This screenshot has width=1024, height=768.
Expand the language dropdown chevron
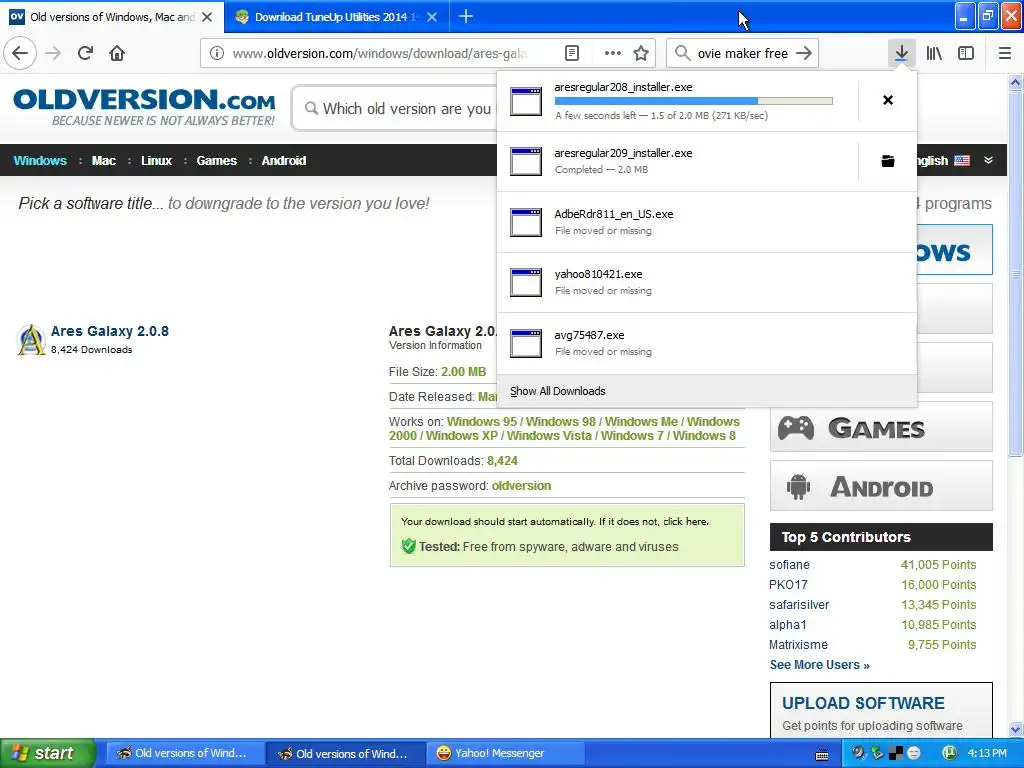[x=988, y=160]
